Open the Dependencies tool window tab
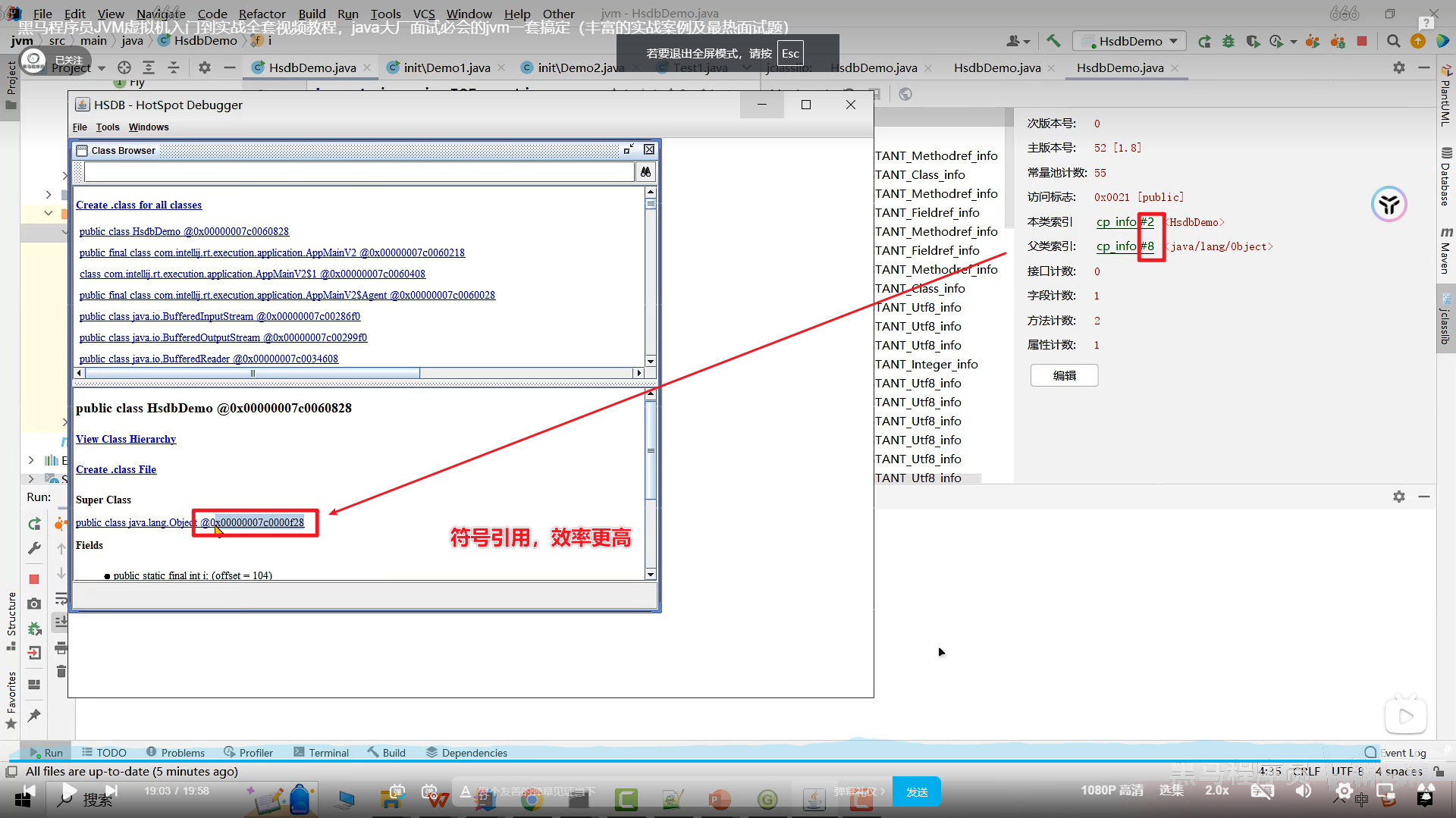Viewport: 1456px width, 818px height. pyautogui.click(x=466, y=752)
